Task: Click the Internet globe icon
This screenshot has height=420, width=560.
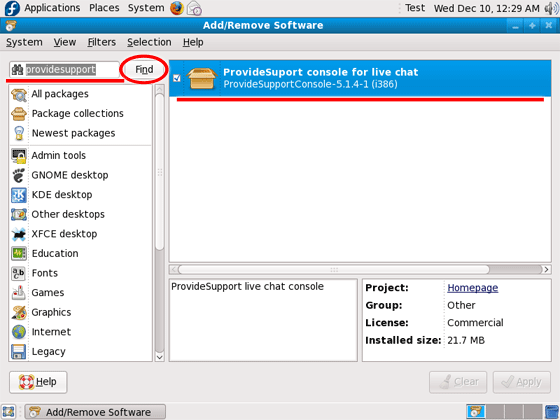Action: 19,332
